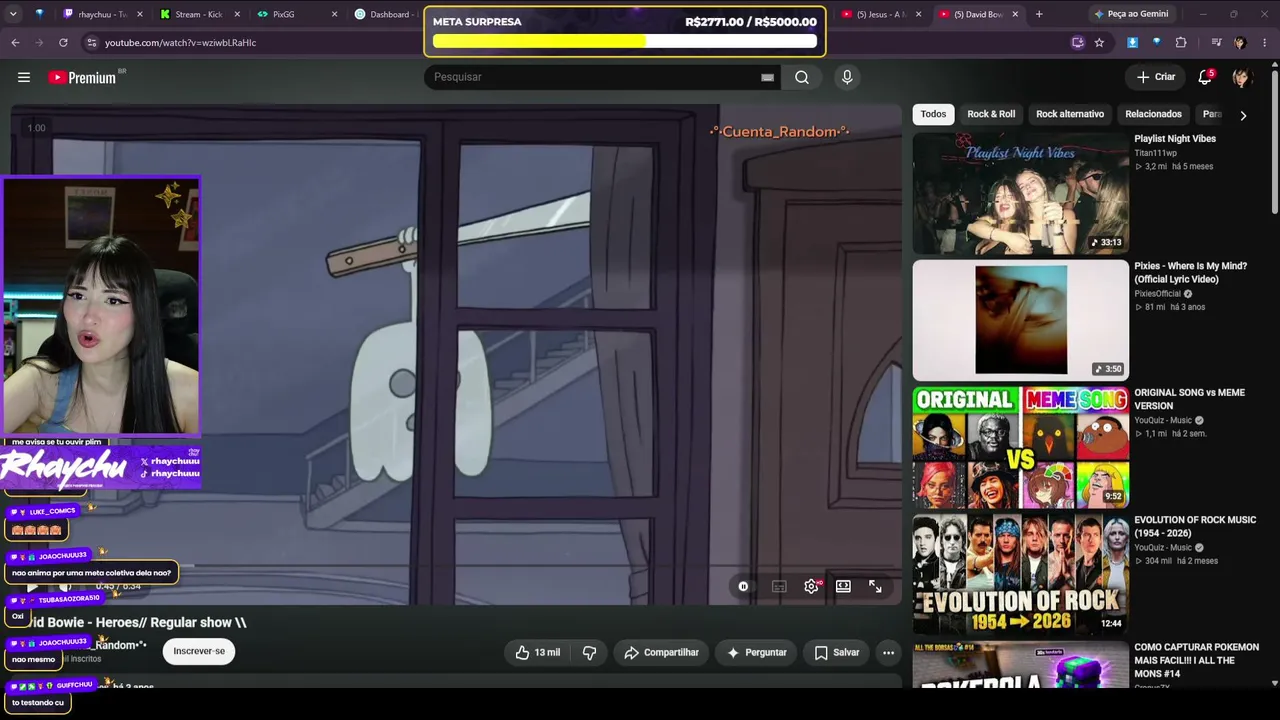Open the YouTube account avatar menu
Viewport: 1280px width, 720px height.
point(1241,77)
